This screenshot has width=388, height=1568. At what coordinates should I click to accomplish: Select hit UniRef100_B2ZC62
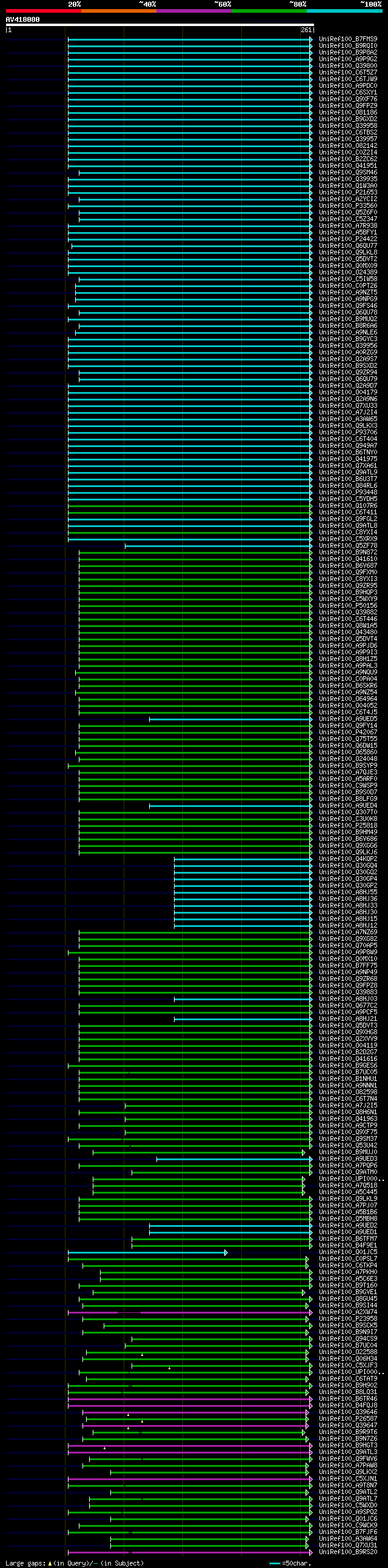coord(348,159)
